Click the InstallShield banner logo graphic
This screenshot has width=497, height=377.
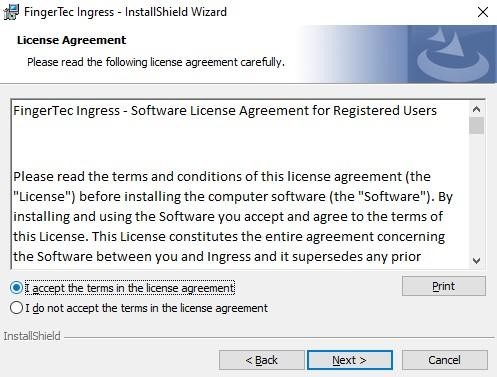(452, 54)
